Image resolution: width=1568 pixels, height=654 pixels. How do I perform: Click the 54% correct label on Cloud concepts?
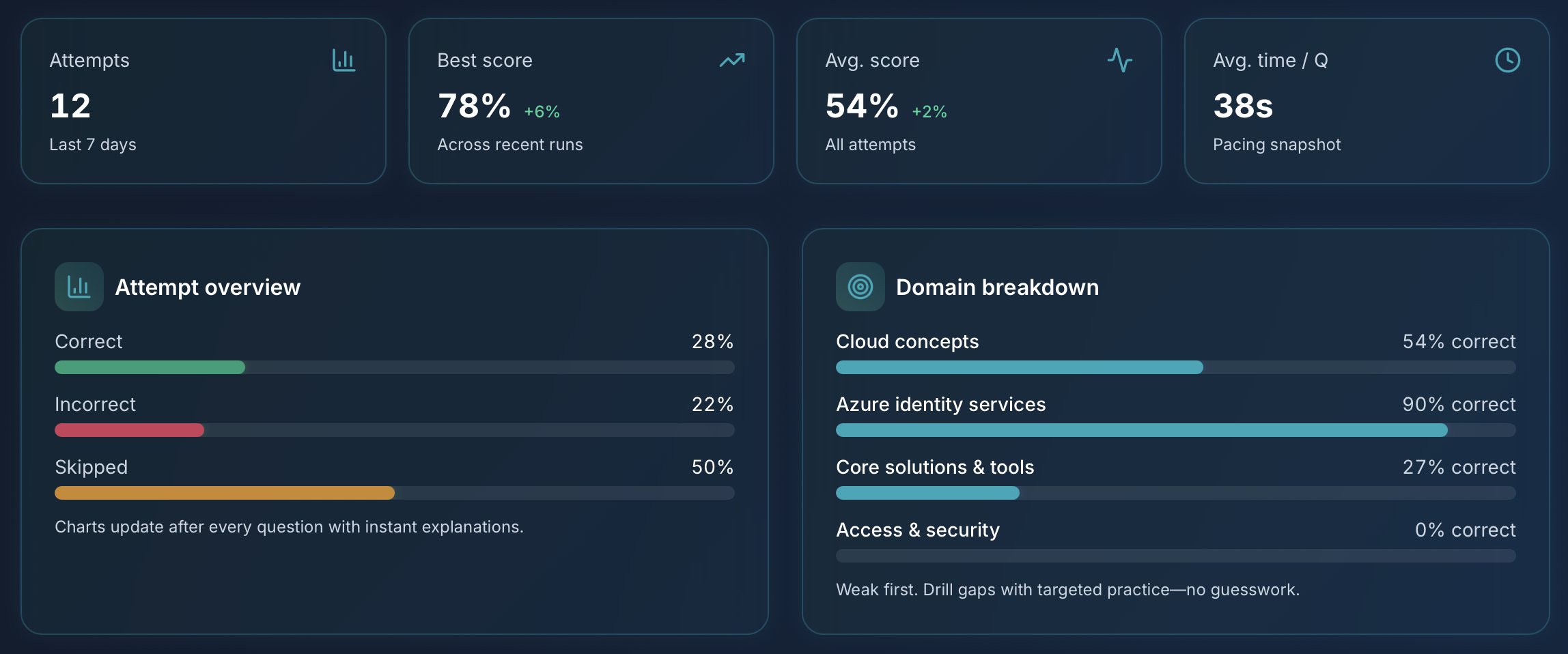click(x=1459, y=341)
